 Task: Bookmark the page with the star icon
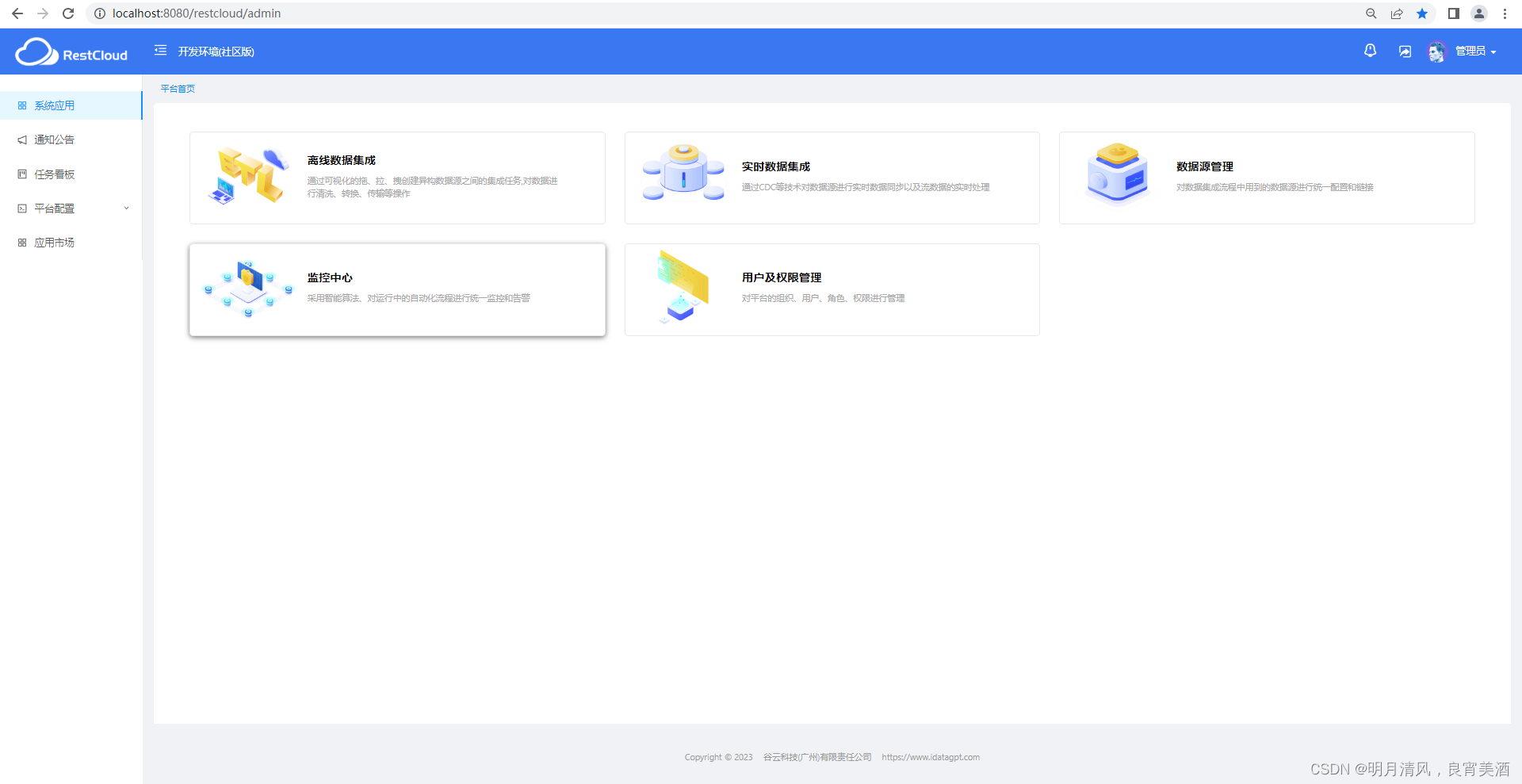(1421, 13)
